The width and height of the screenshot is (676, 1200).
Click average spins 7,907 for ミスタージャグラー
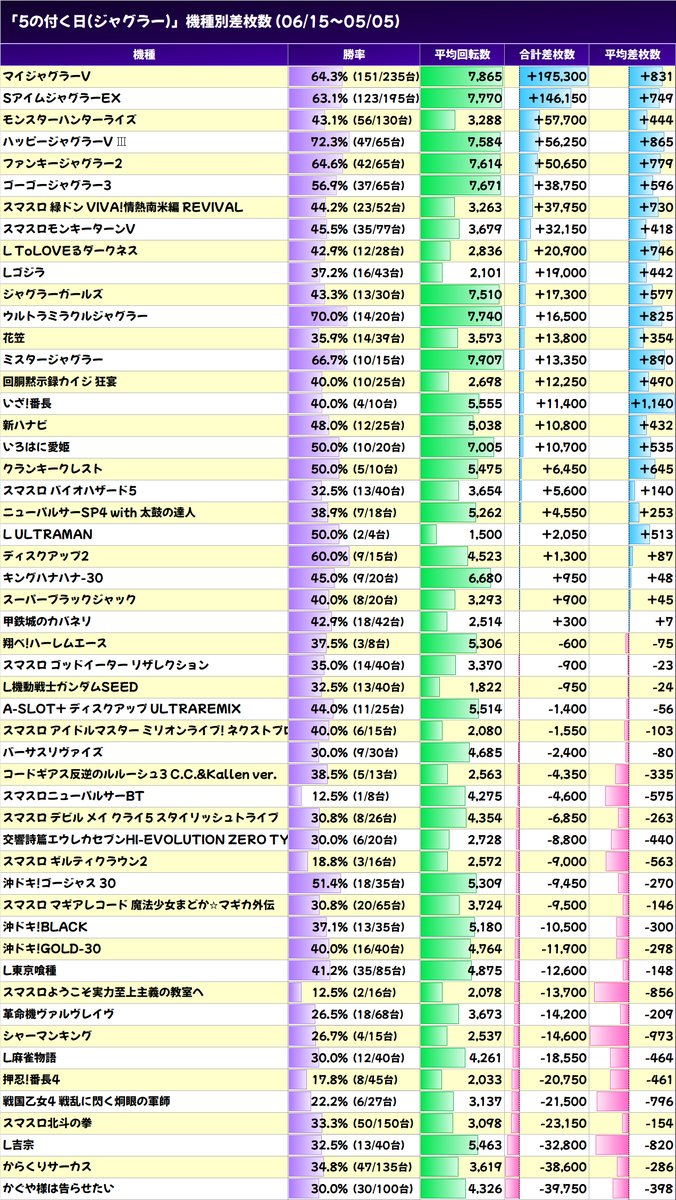click(483, 360)
